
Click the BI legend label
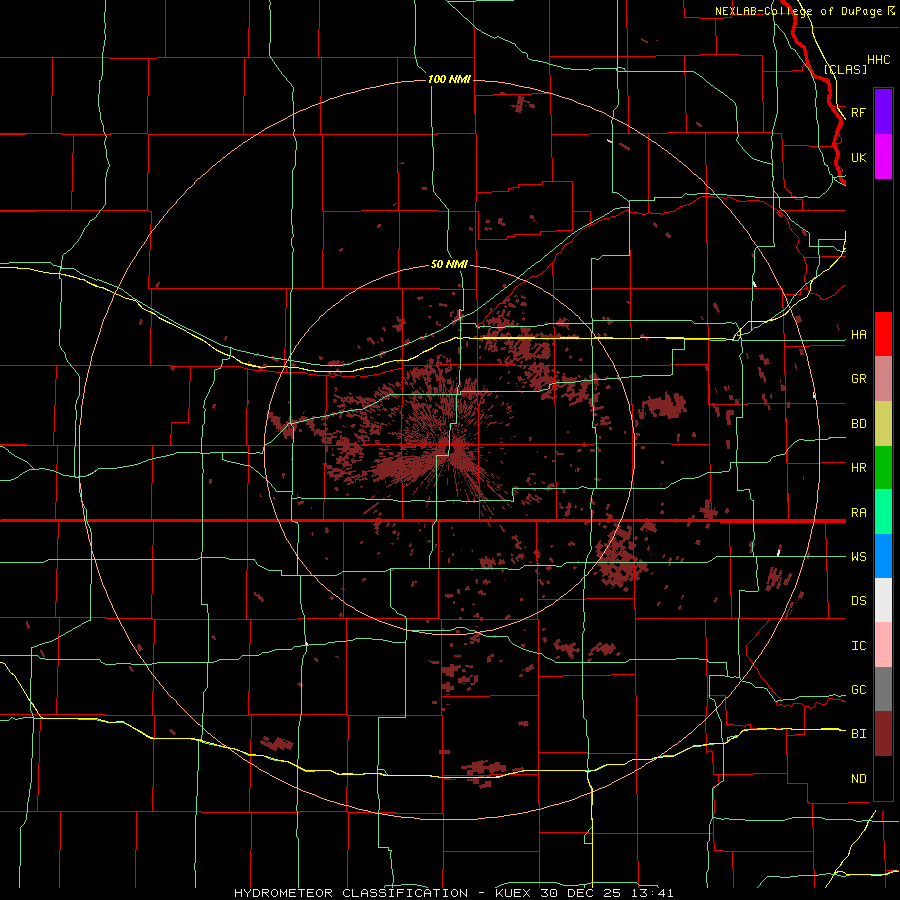858,734
